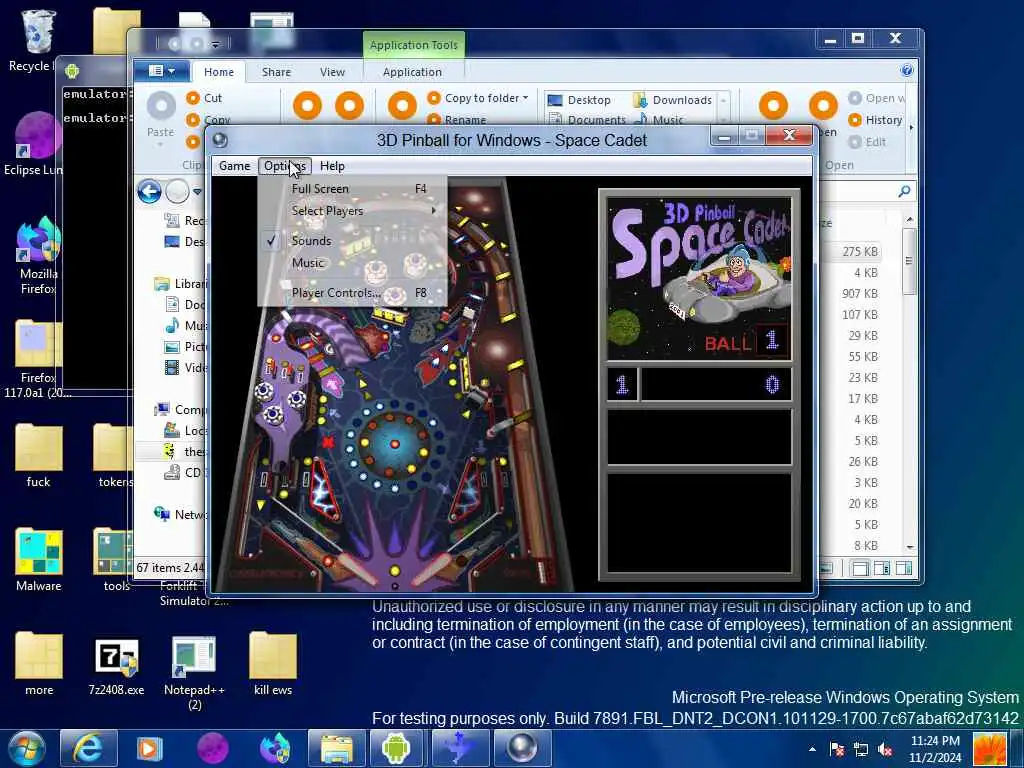Switch to the Android emulator on the taskbar
The height and width of the screenshot is (768, 1024).
[397, 748]
